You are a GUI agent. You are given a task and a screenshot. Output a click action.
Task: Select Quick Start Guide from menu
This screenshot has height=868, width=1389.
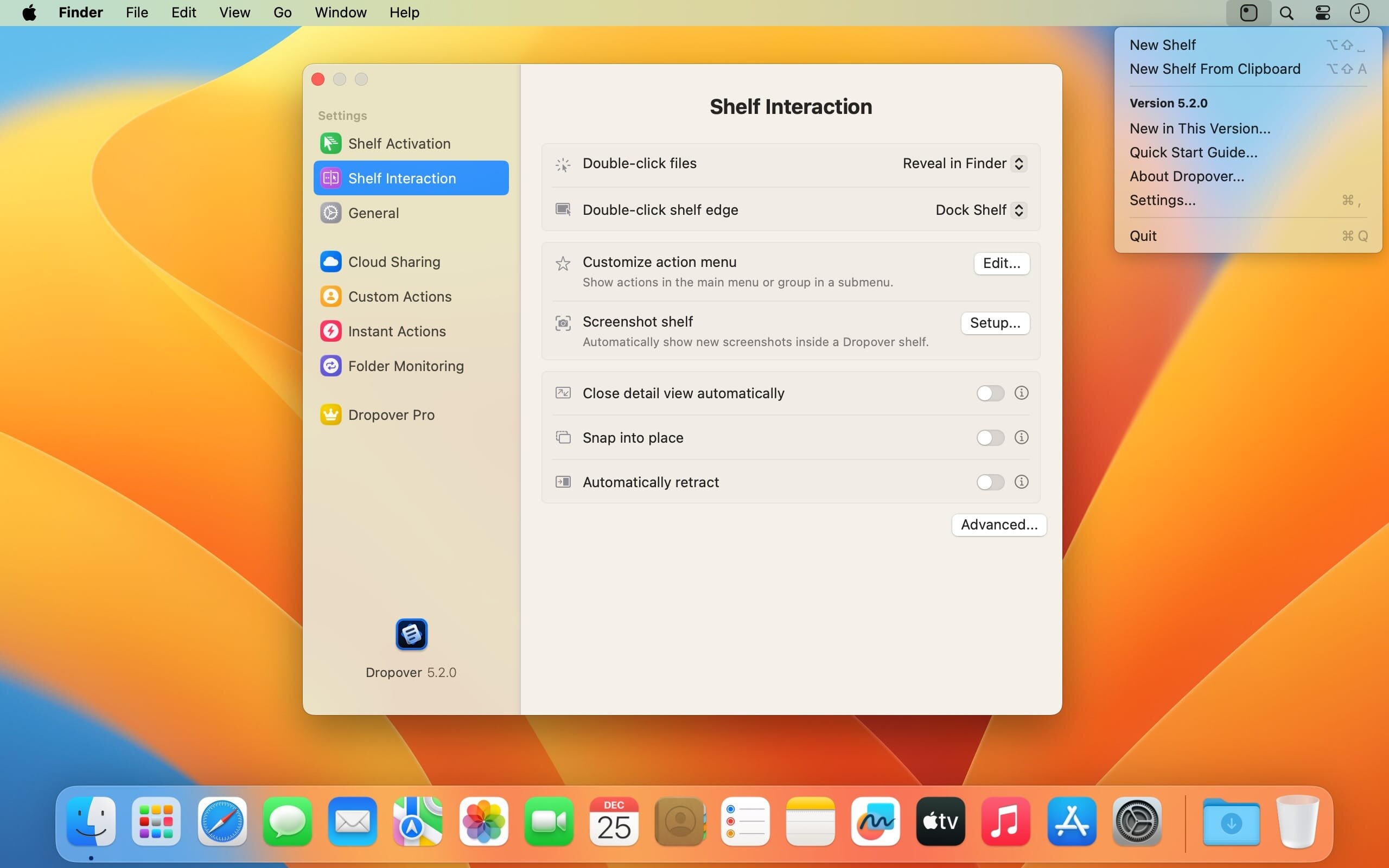1193,152
